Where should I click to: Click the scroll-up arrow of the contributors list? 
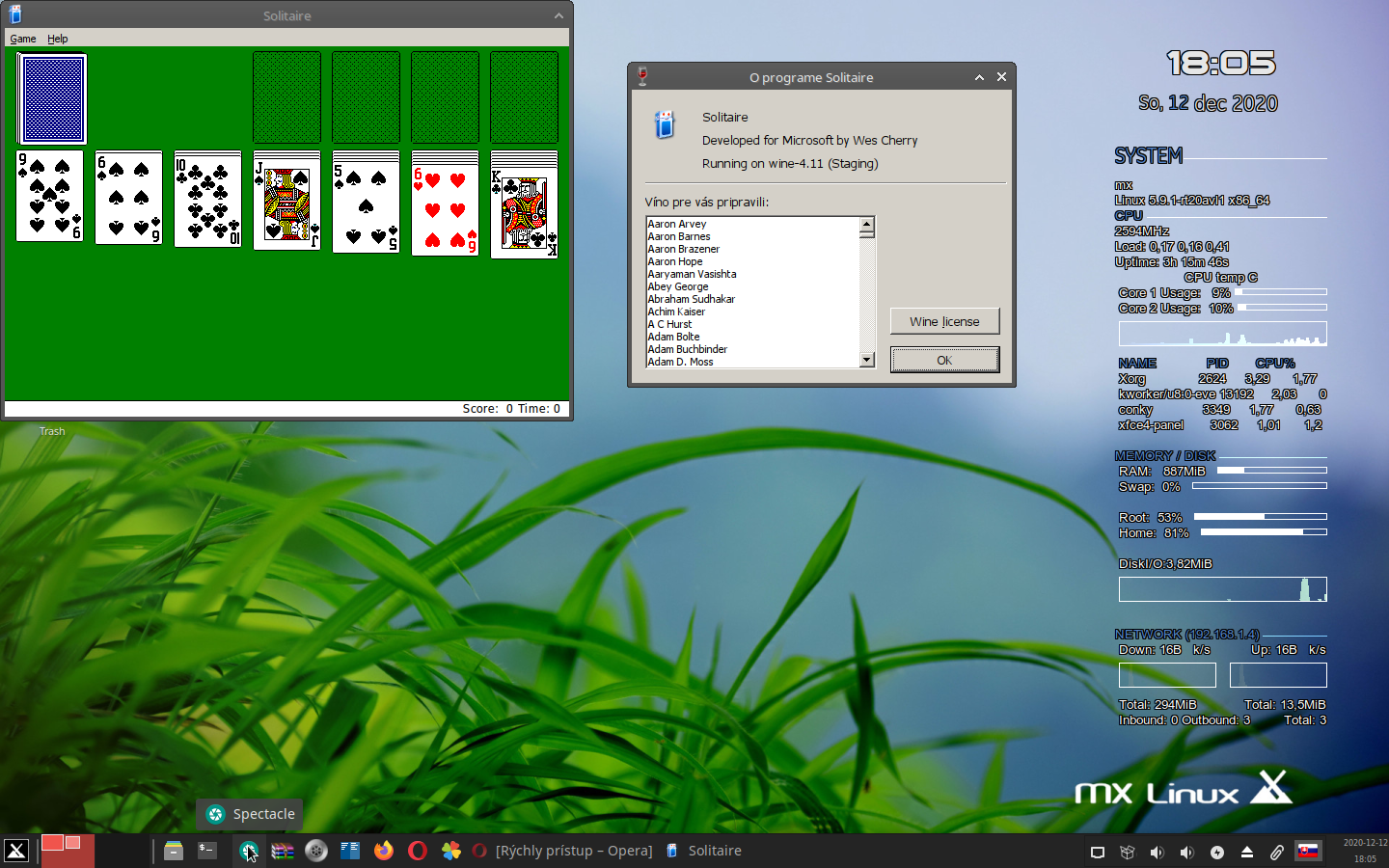867,224
